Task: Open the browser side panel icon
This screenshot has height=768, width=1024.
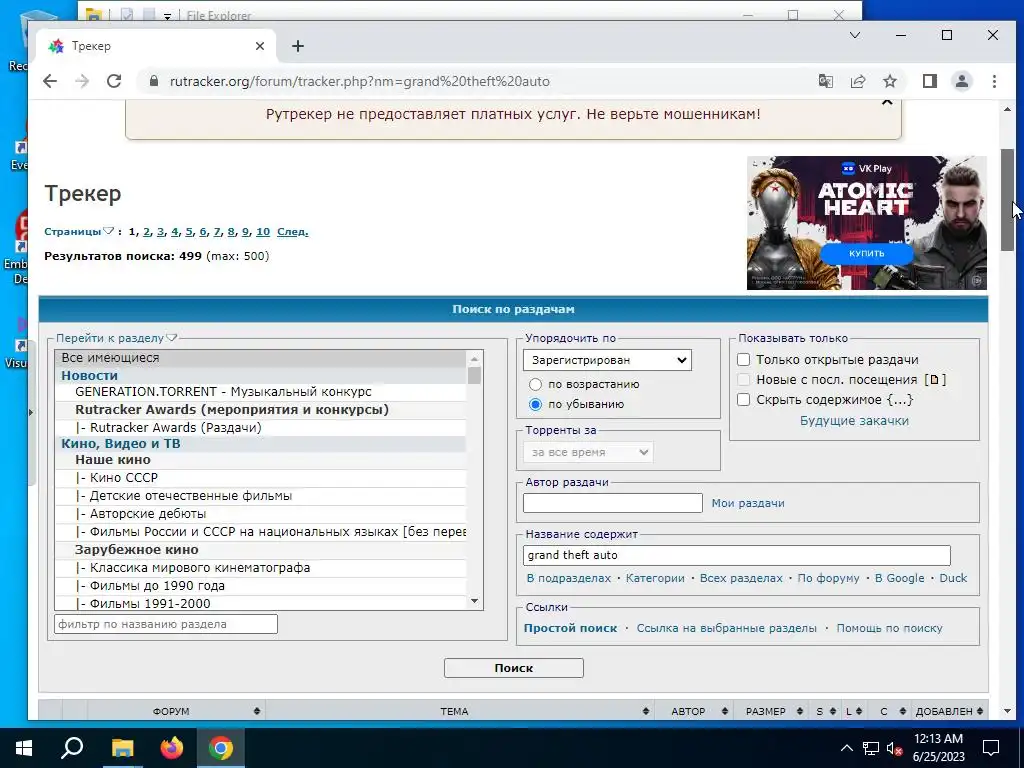Action: pyautogui.click(x=930, y=81)
